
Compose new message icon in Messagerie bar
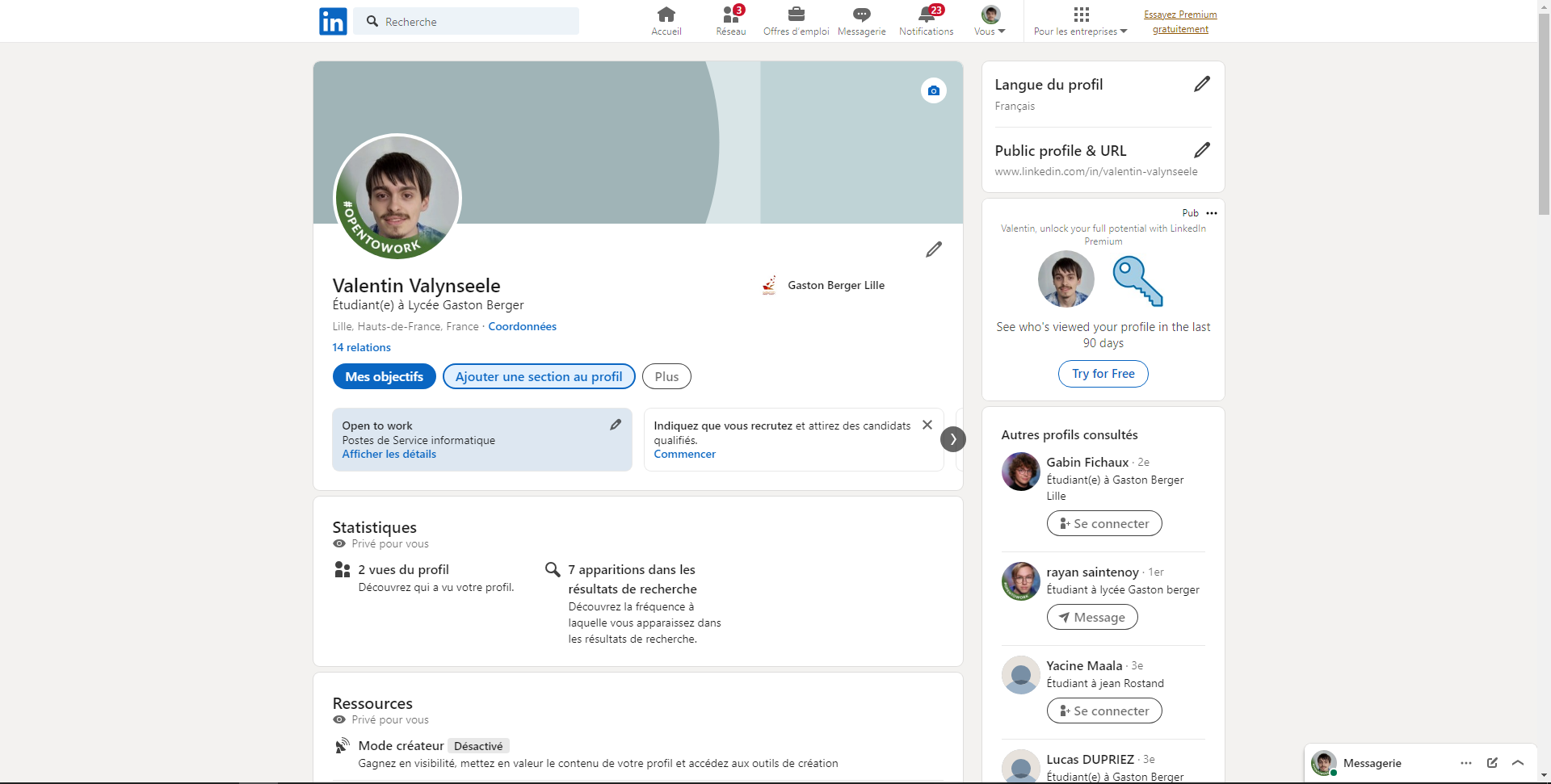pos(1492,763)
